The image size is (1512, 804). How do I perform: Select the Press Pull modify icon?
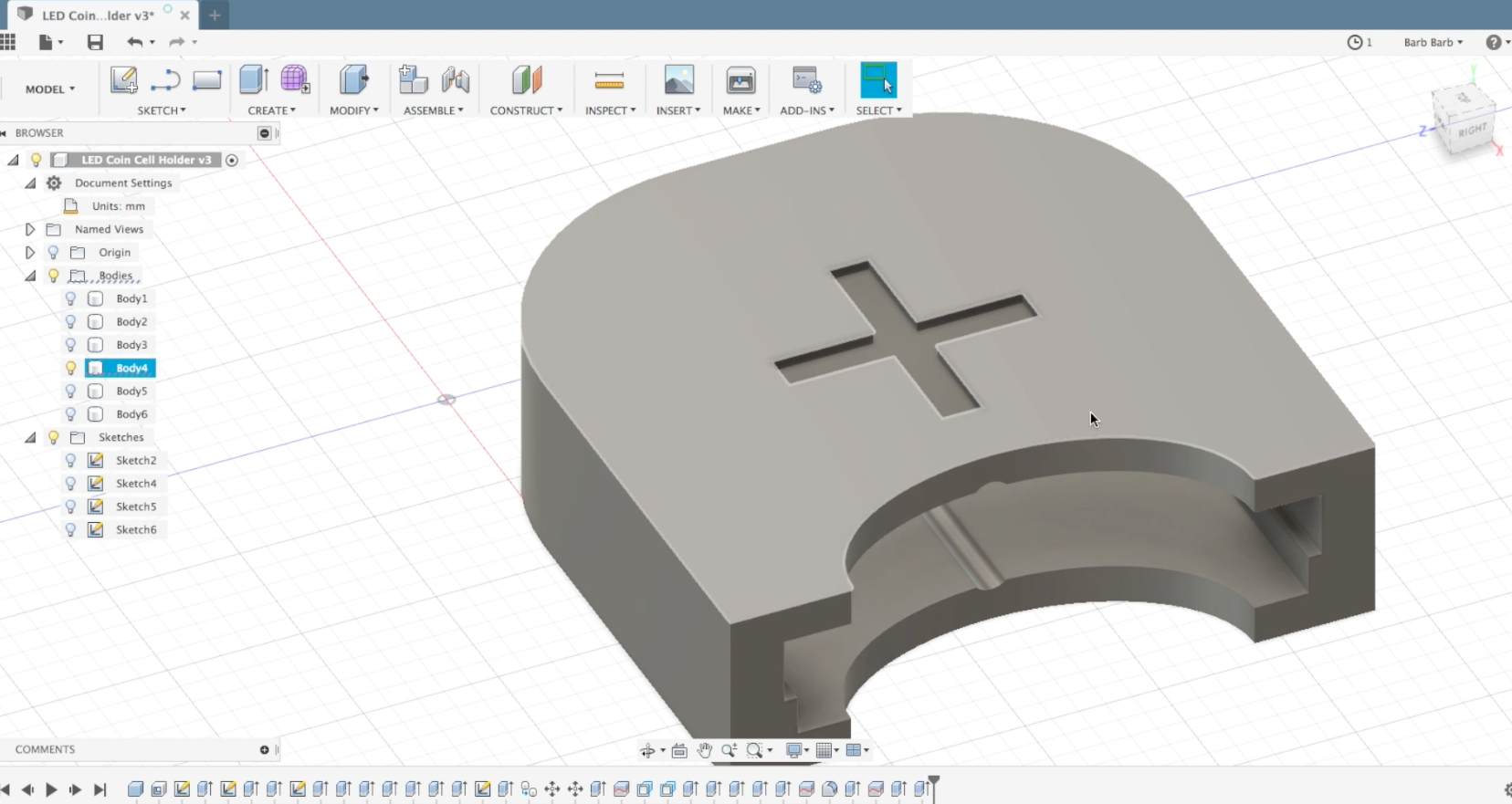click(x=353, y=80)
